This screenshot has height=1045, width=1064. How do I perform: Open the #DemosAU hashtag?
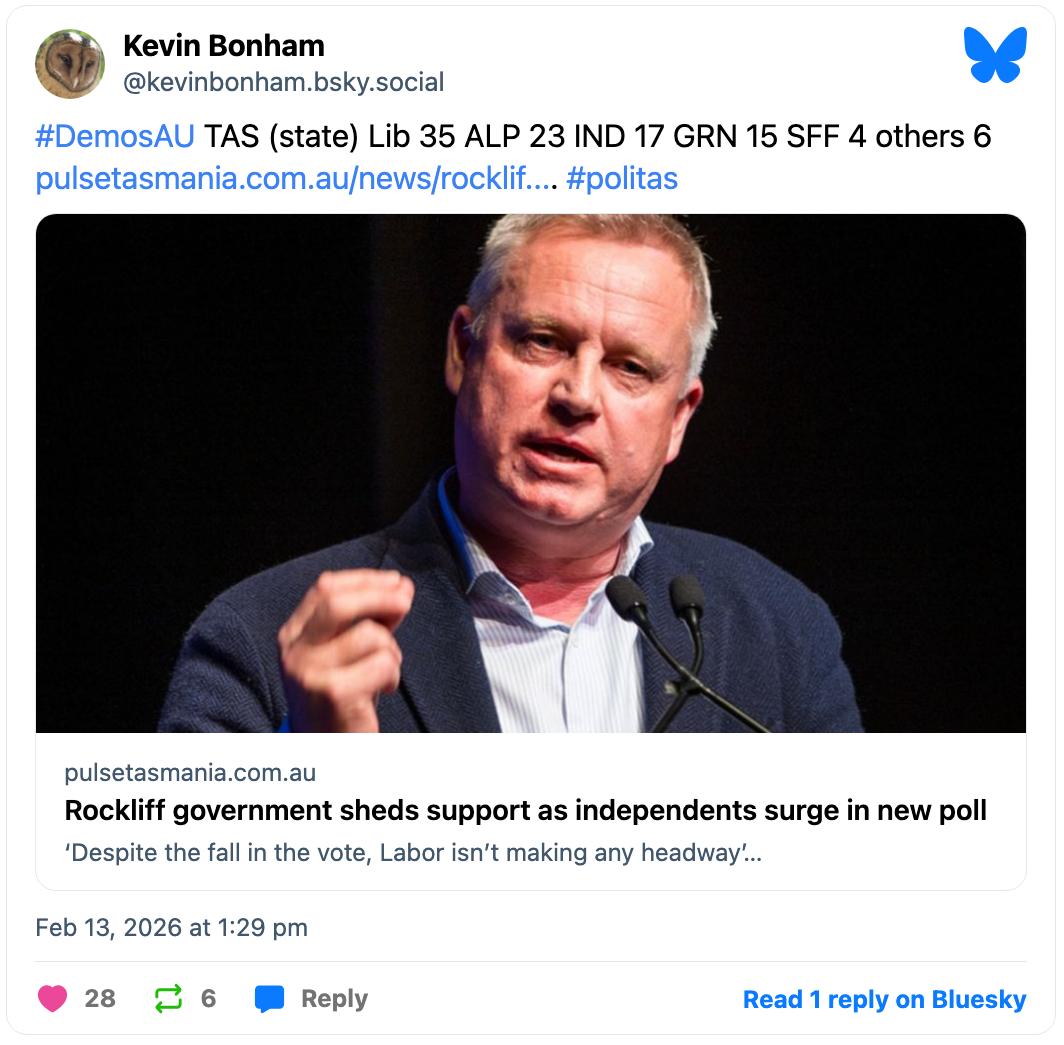click(x=114, y=137)
